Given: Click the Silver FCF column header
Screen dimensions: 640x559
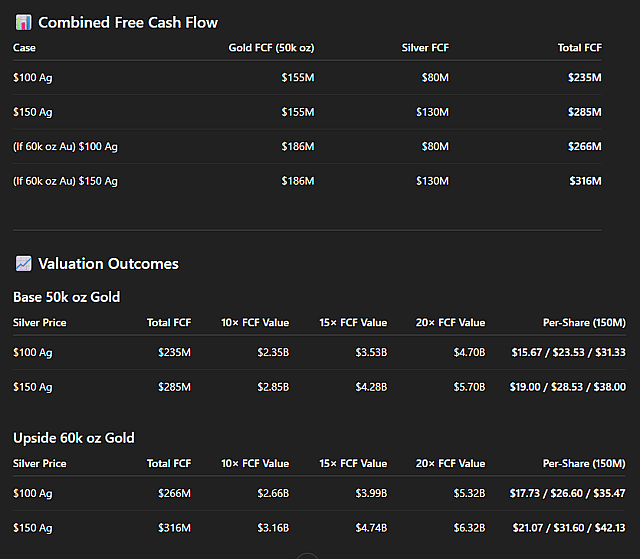Looking at the screenshot, I should [x=425, y=48].
